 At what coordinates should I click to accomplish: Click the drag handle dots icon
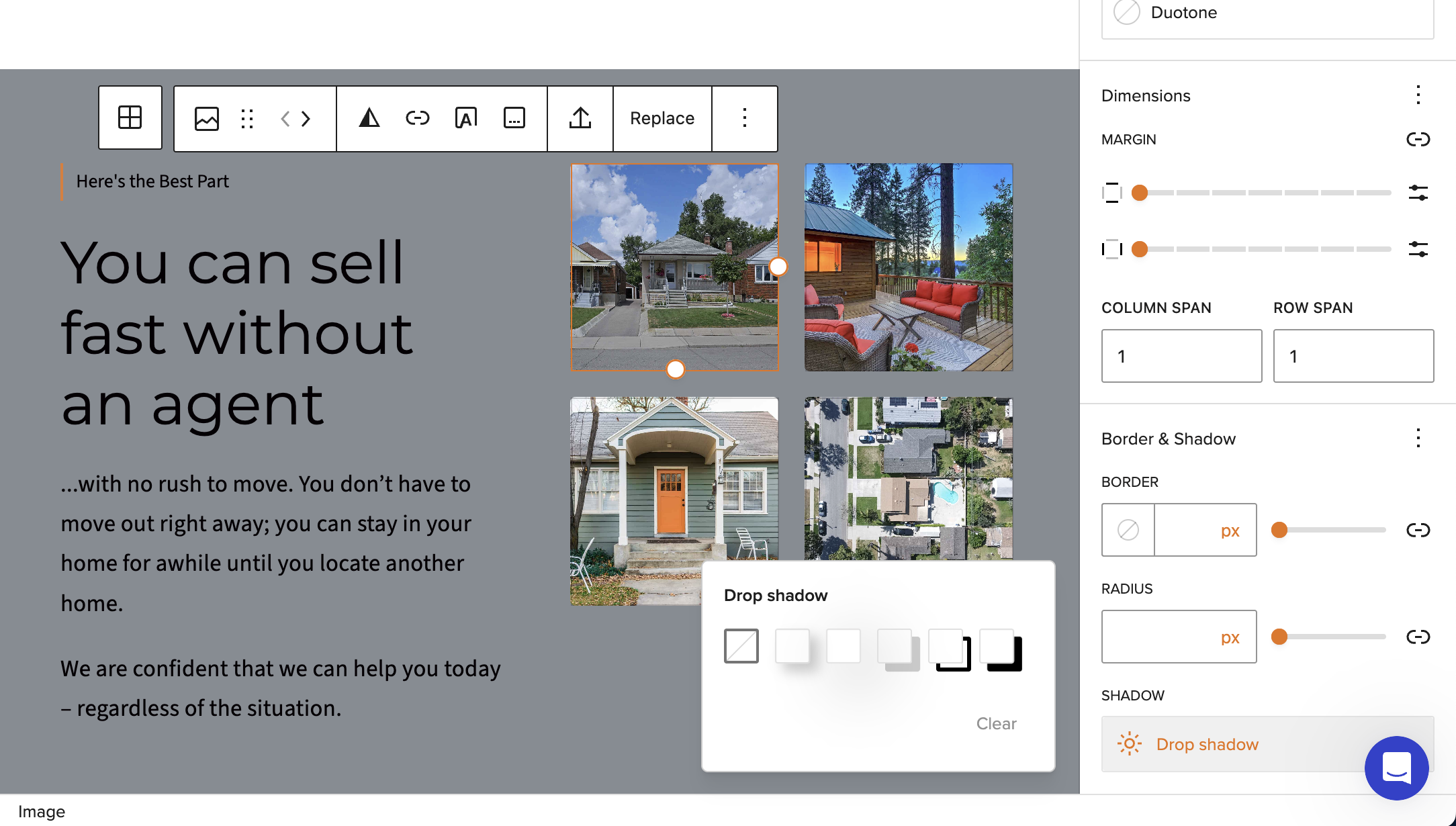tap(247, 119)
